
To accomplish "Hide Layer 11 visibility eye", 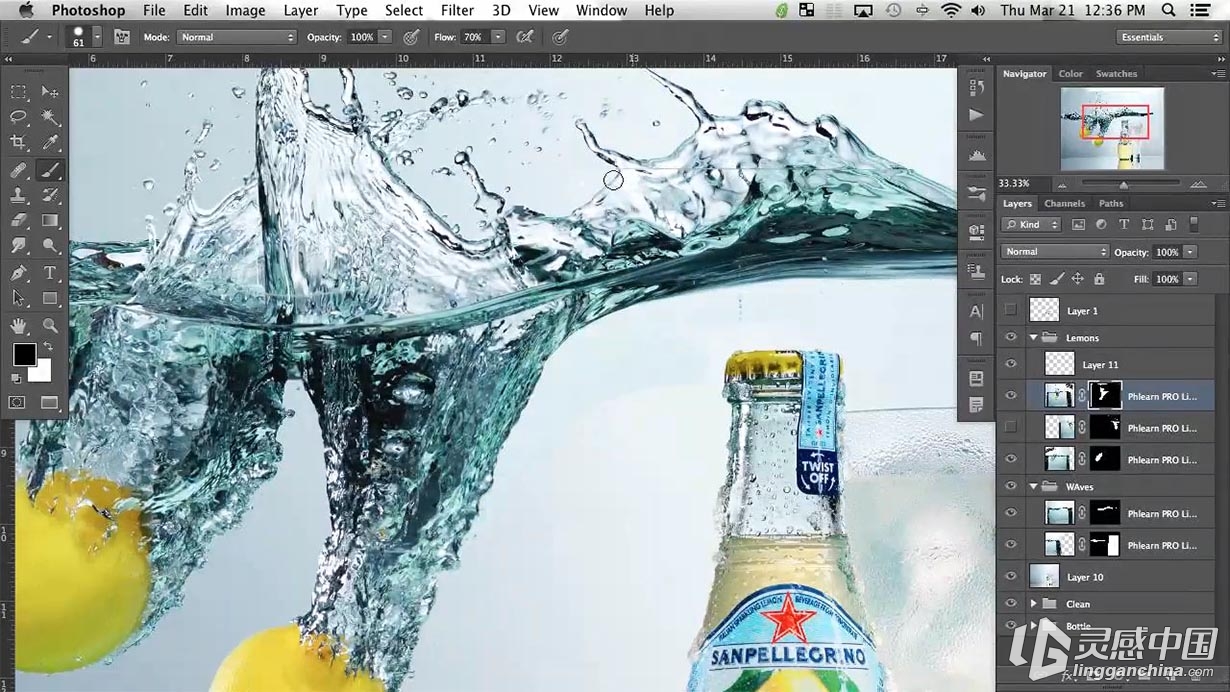I will click(1011, 365).
